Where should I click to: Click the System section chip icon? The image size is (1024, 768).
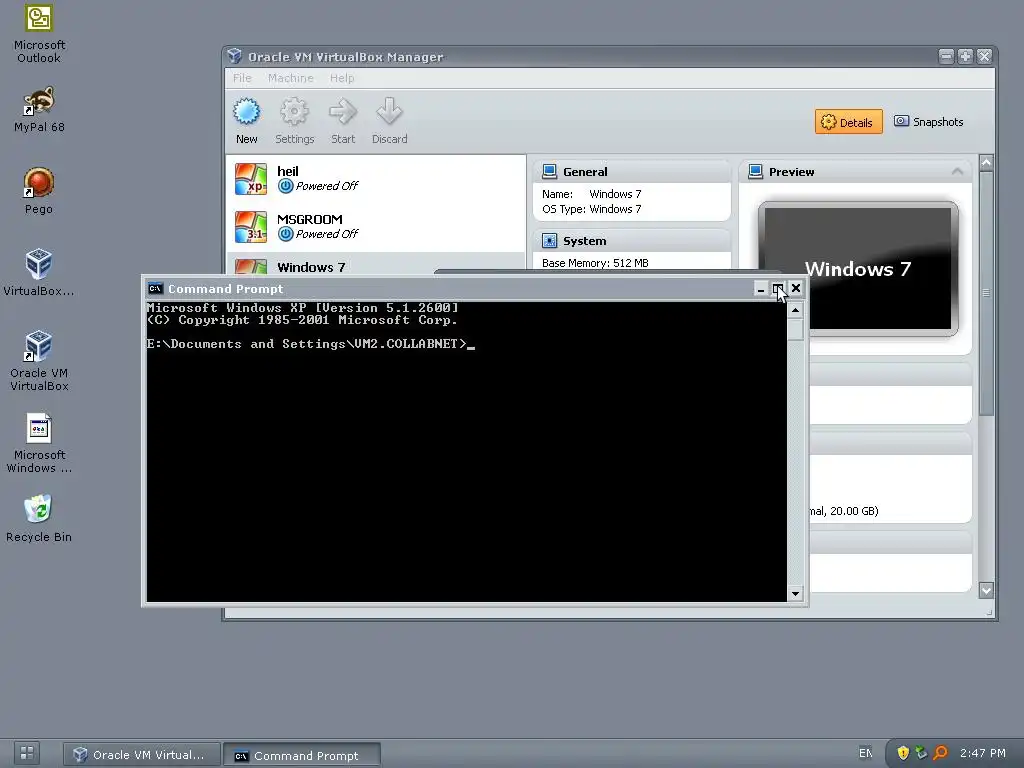pyautogui.click(x=550, y=241)
